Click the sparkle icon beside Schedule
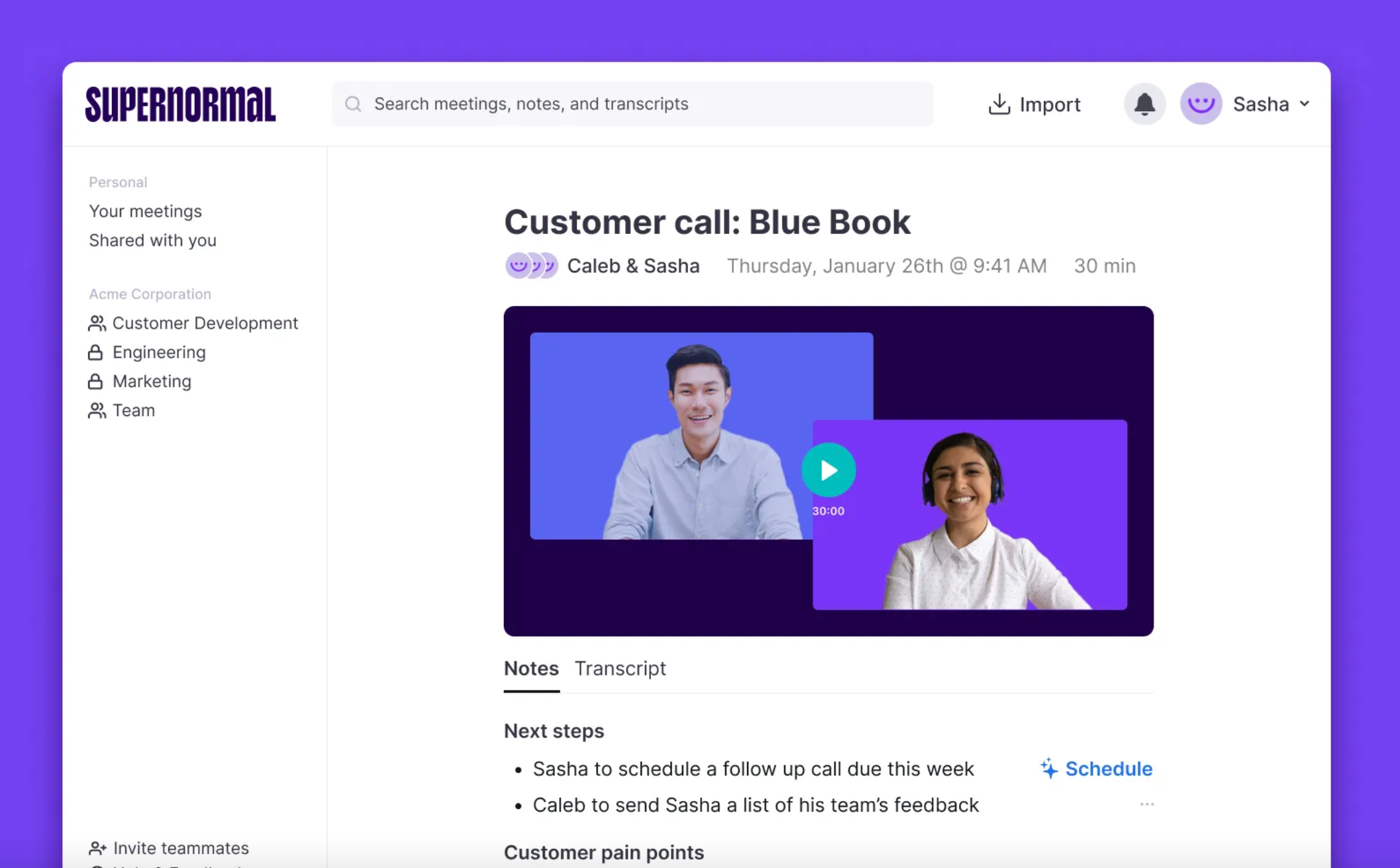Viewport: 1400px width, 868px height. pyautogui.click(x=1048, y=769)
